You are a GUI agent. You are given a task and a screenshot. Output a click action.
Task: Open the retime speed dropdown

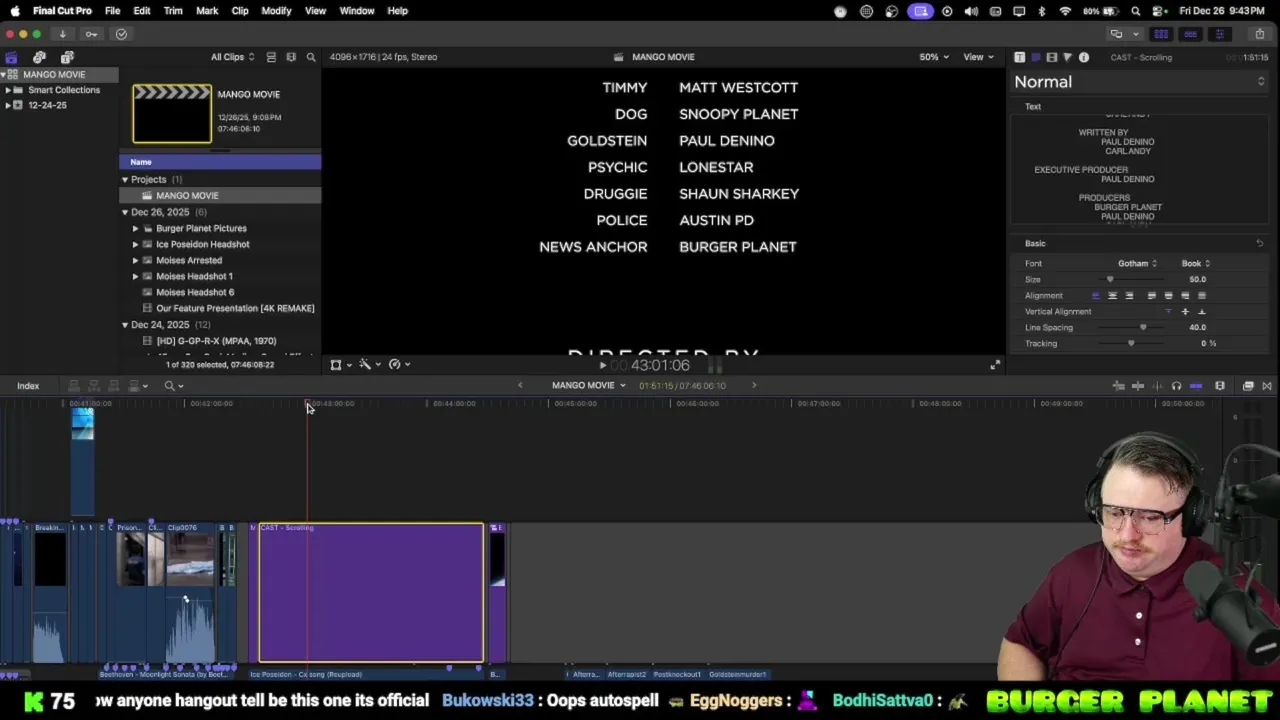[x=399, y=365]
